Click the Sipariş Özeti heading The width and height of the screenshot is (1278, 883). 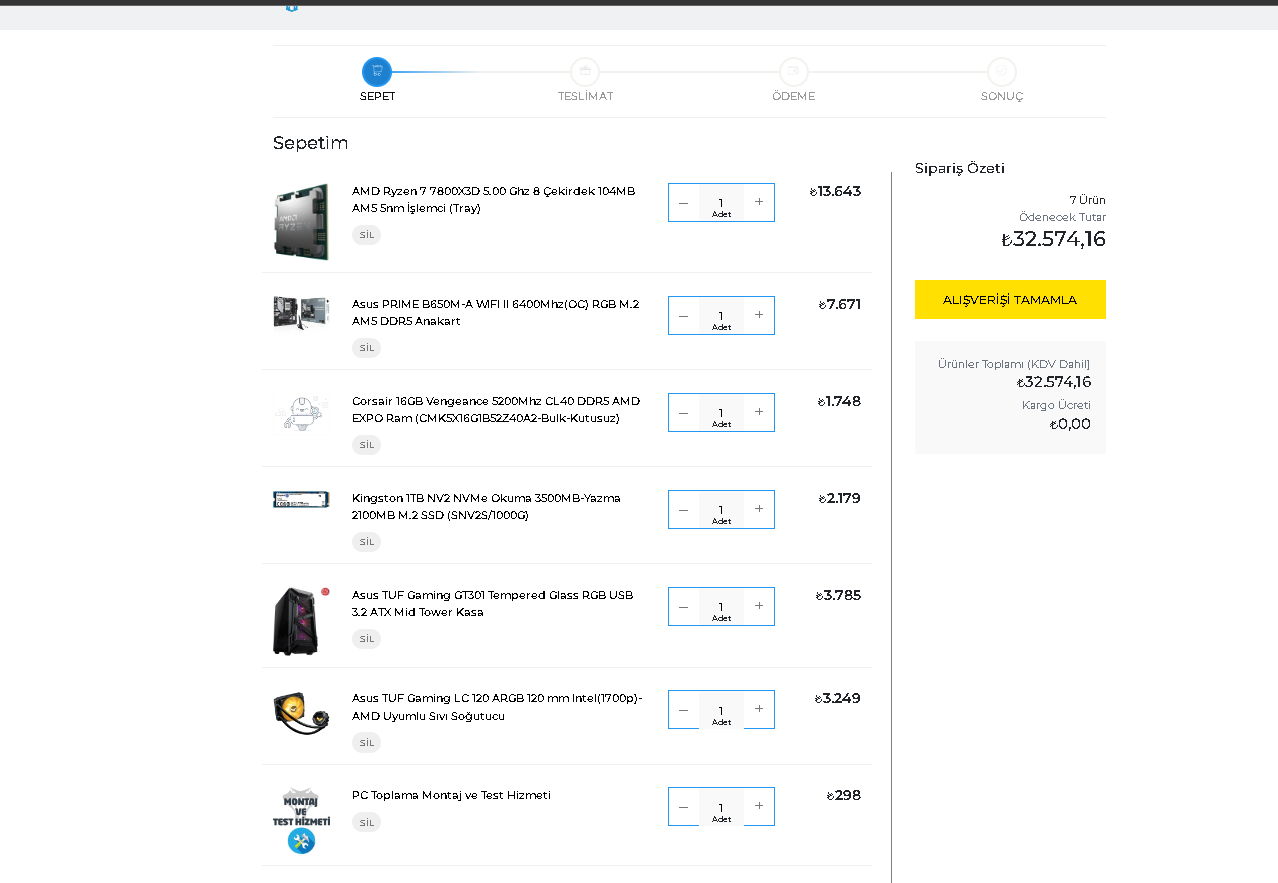960,168
